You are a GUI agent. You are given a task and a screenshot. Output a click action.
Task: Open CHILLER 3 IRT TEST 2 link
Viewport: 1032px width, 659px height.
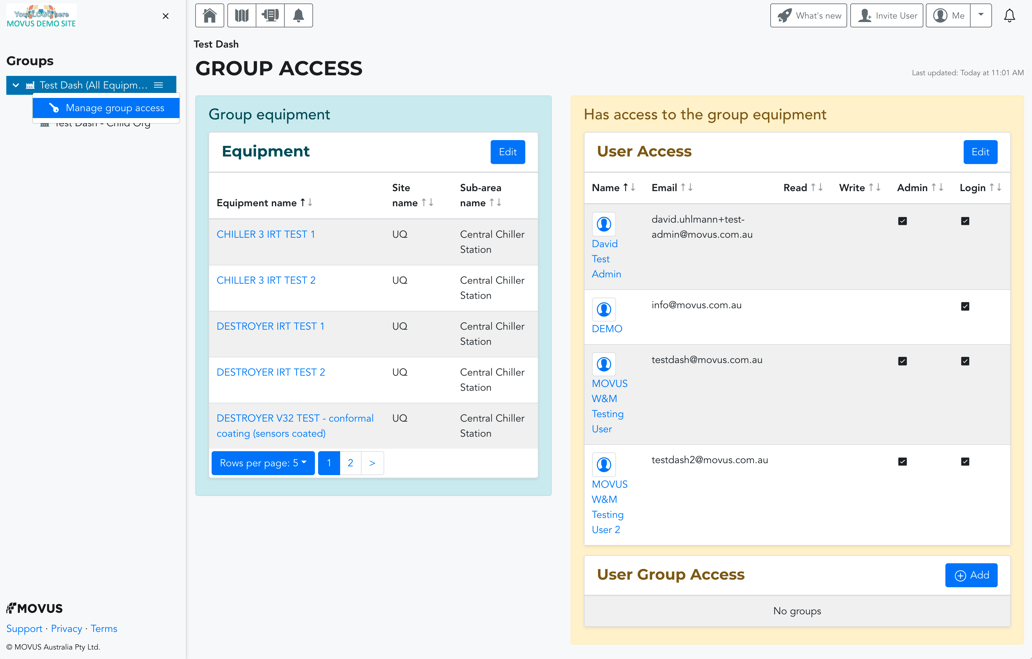tap(266, 280)
